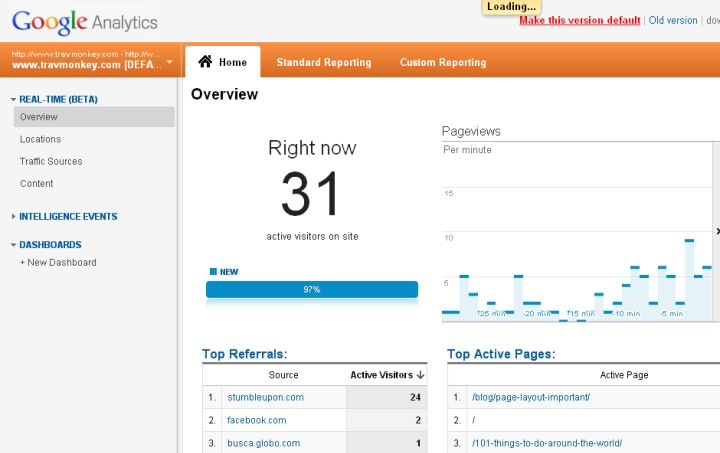720x453 pixels.
Task: Open the www.travmonkey.com account dropdown arrow
Action: click(170, 62)
